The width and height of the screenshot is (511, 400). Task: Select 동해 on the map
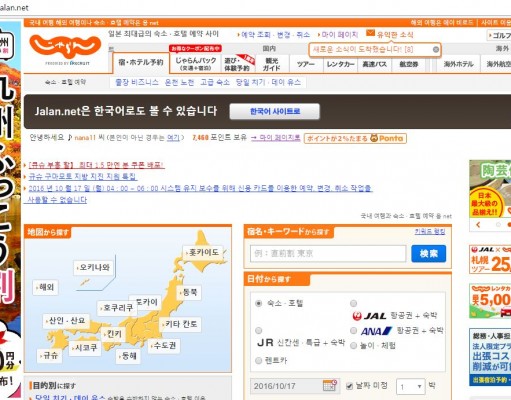click(x=128, y=356)
